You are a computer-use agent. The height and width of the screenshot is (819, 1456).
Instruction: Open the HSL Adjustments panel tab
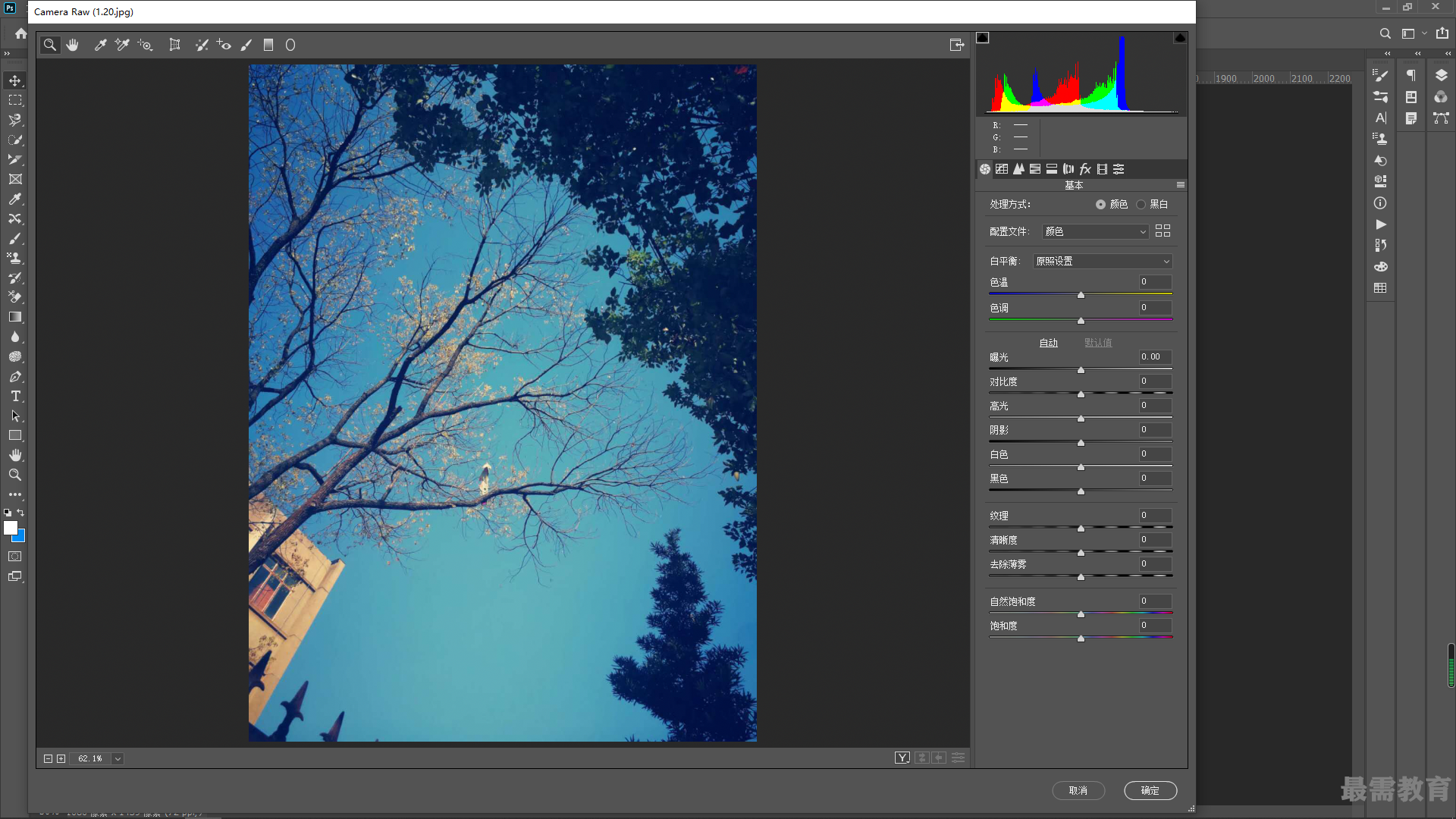tap(1035, 169)
